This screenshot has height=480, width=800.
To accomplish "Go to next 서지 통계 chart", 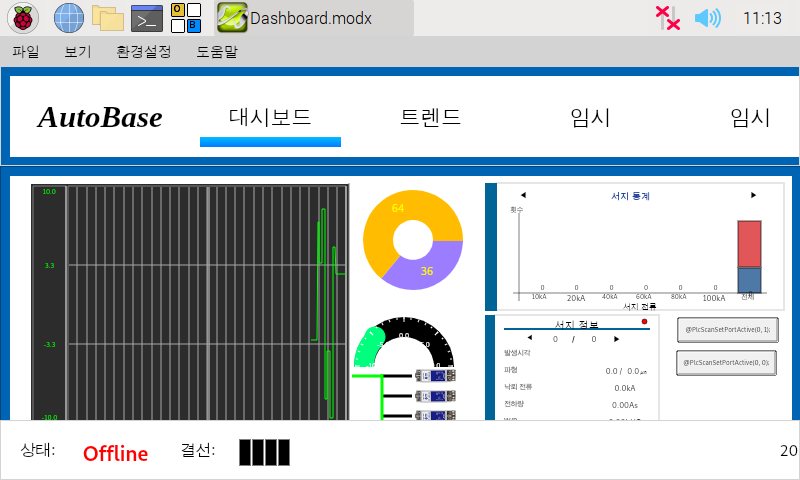I will pos(754,195).
